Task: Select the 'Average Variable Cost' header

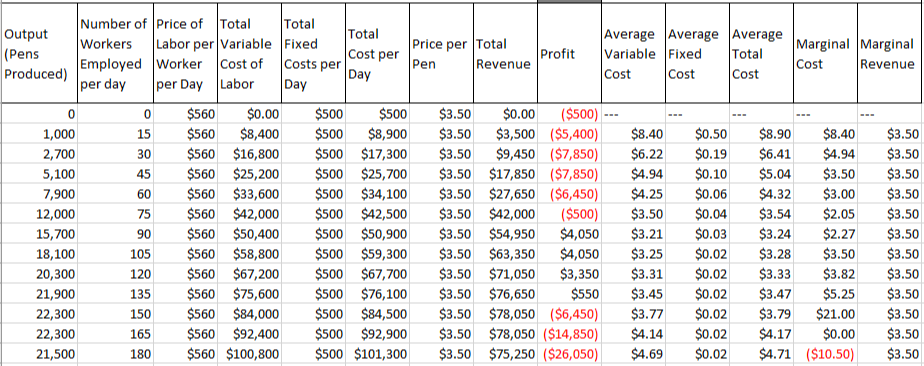Action: [633, 53]
